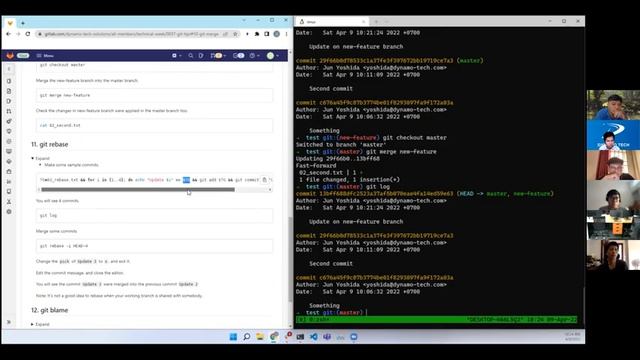
Task: Select participant thumbnail with Dynamo Tech logo
Action: 613,135
